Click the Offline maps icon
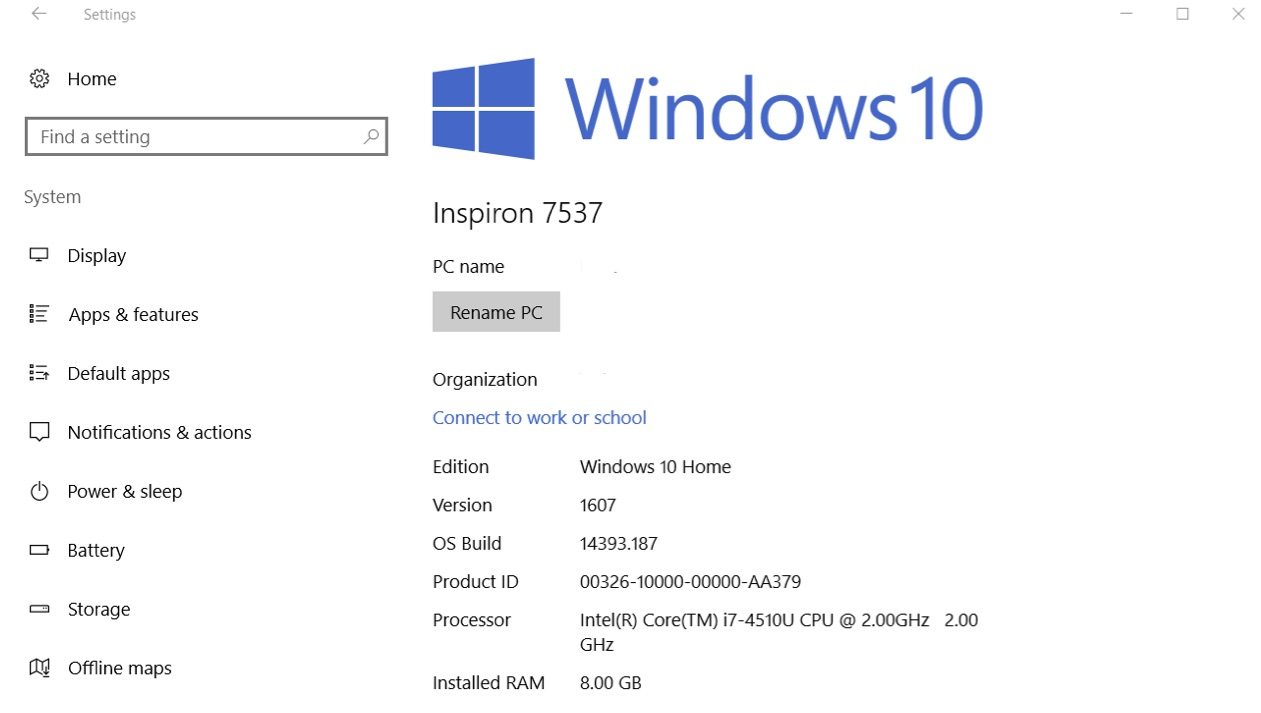This screenshot has width=1261, height=713. coord(39,667)
